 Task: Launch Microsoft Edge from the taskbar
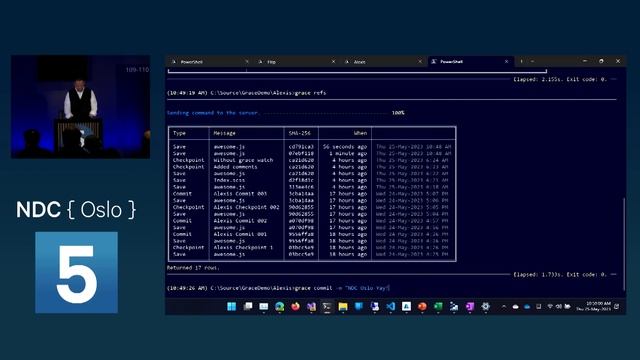point(280,307)
